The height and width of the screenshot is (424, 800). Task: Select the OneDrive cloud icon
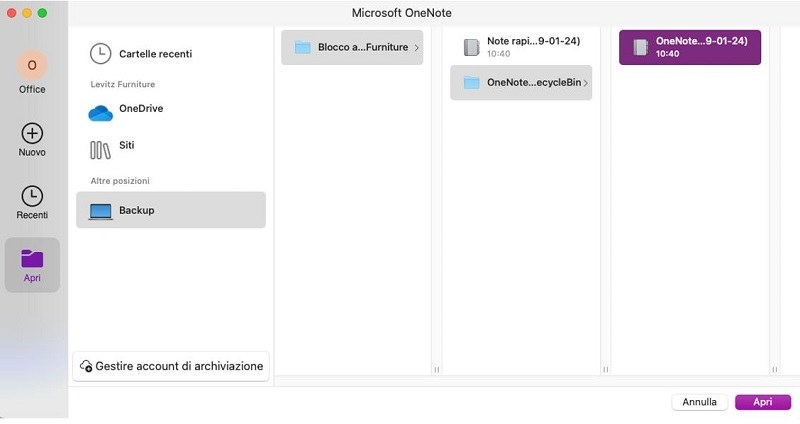click(101, 113)
